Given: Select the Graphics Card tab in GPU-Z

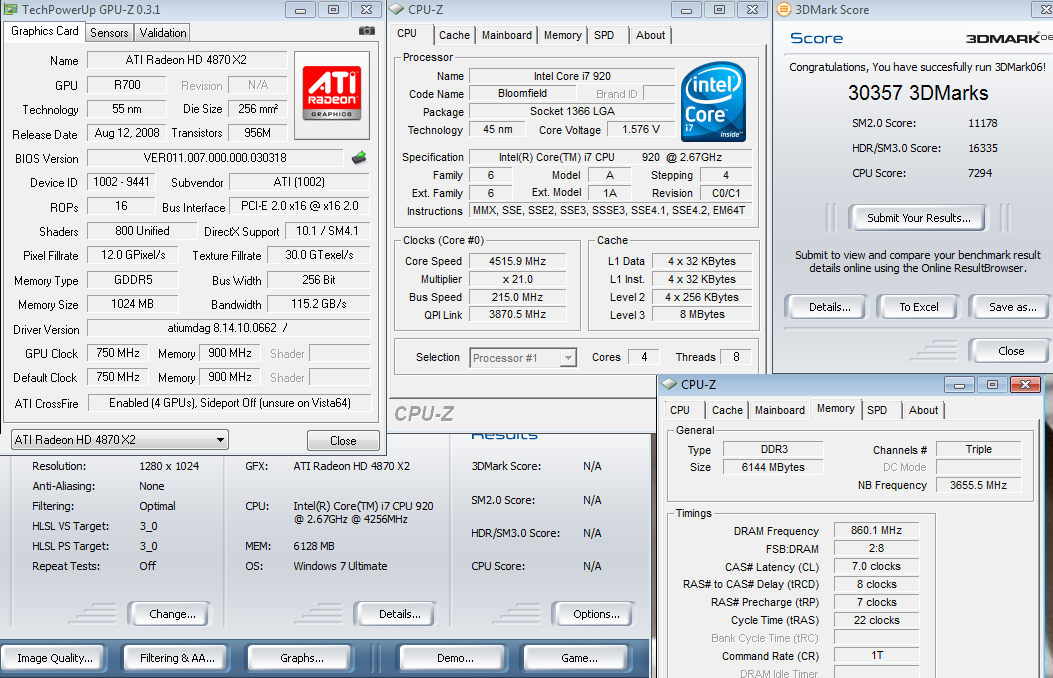Looking at the screenshot, I should [x=45, y=31].
